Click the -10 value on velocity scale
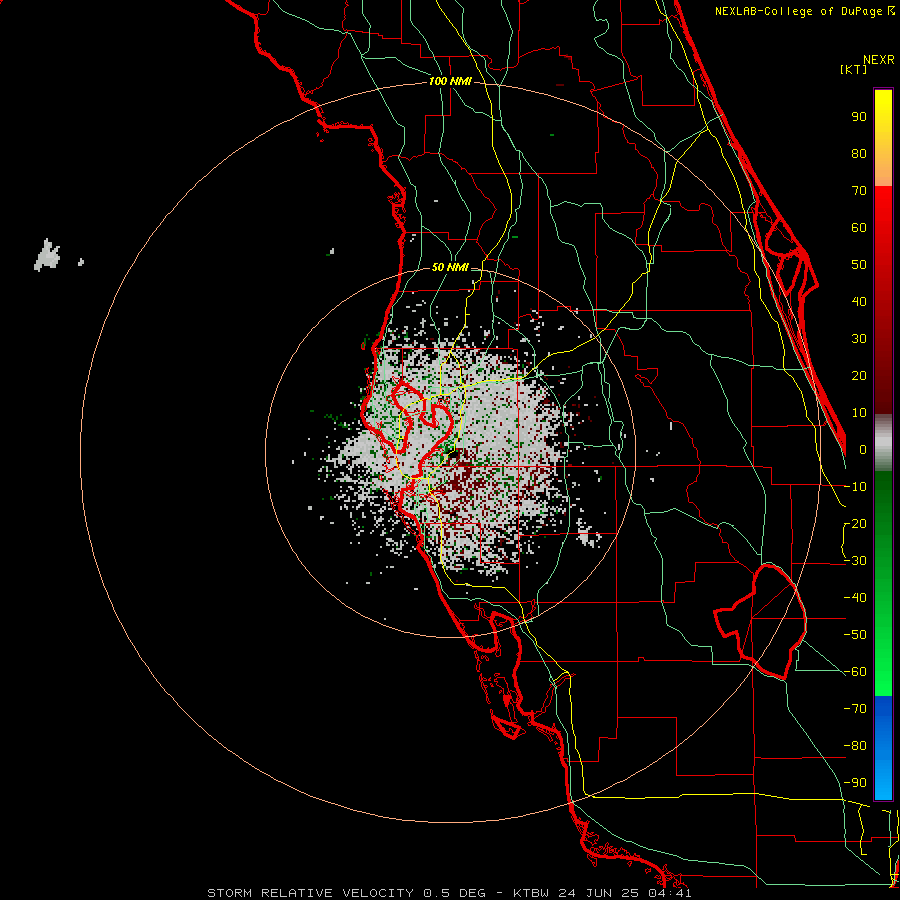Image resolution: width=900 pixels, height=900 pixels. 855,487
